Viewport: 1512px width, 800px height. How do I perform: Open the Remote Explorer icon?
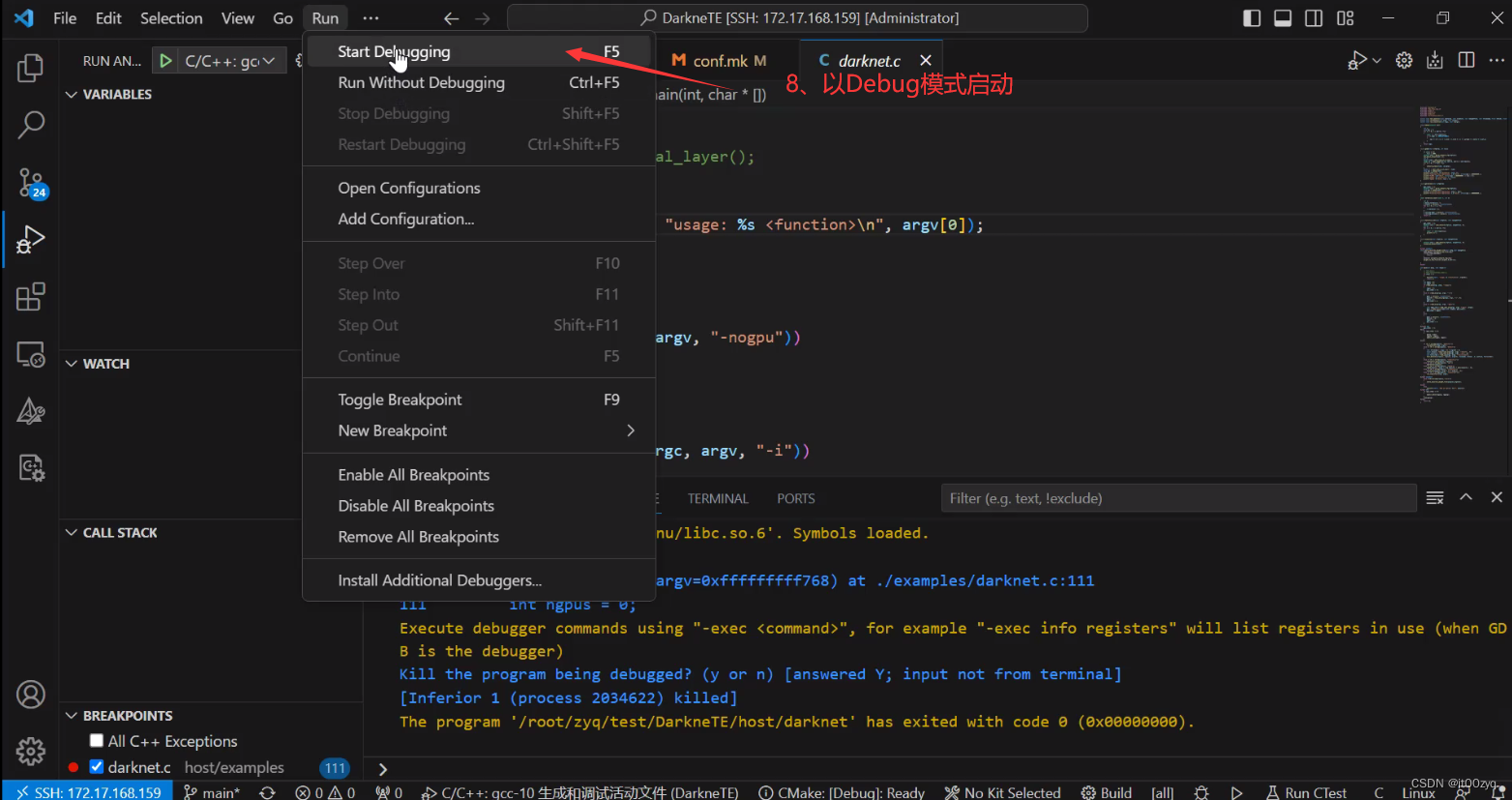31,354
